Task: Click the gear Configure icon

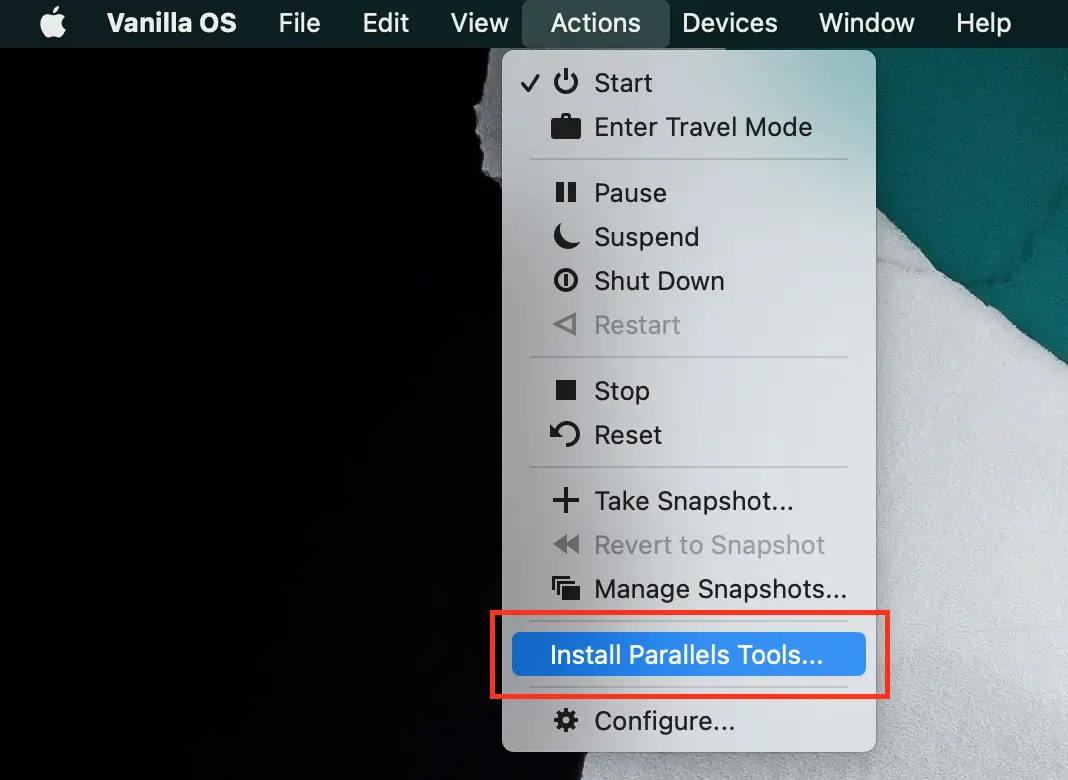Action: point(565,720)
